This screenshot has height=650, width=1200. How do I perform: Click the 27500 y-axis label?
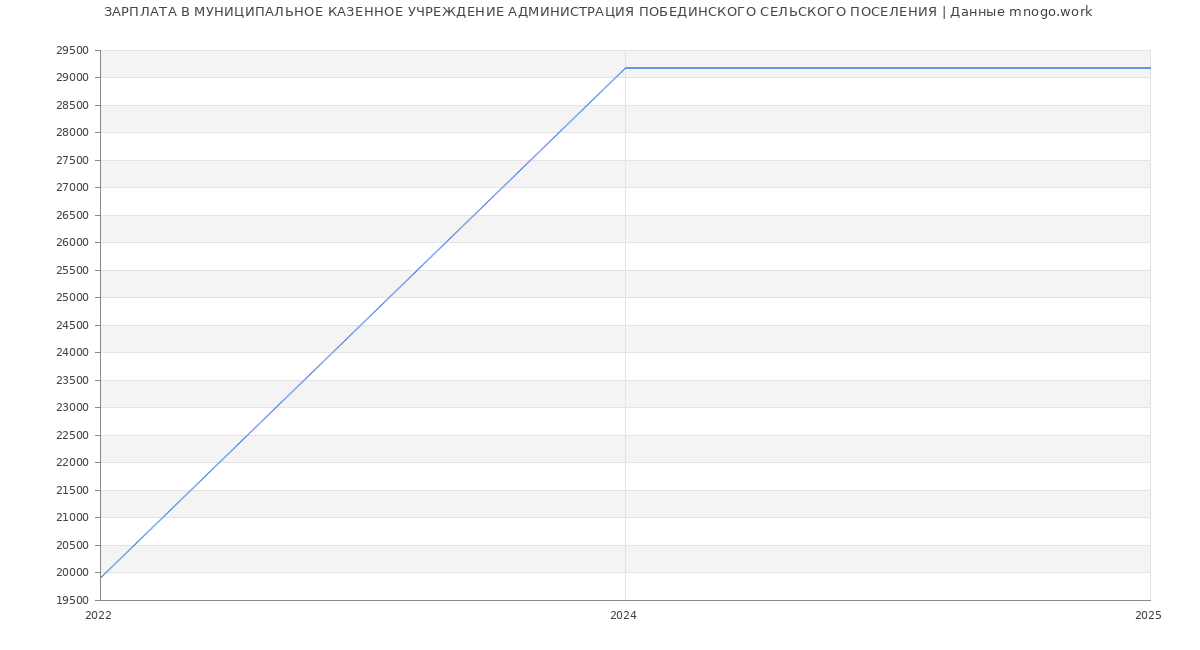[72, 160]
